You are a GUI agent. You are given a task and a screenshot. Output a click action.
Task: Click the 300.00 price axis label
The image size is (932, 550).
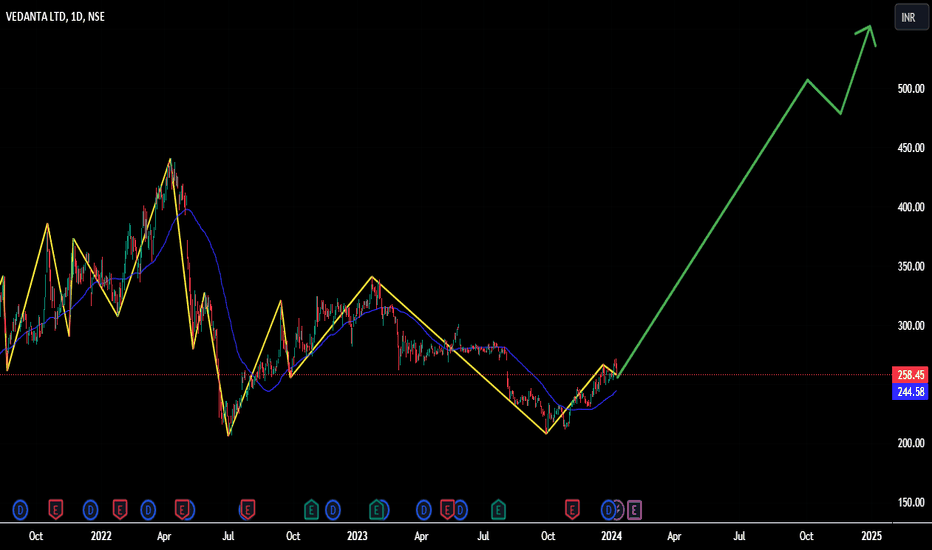911,325
